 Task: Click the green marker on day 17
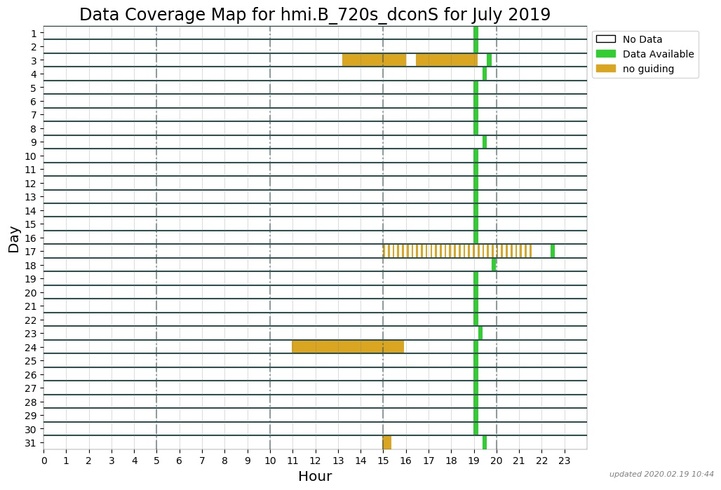tap(552, 251)
